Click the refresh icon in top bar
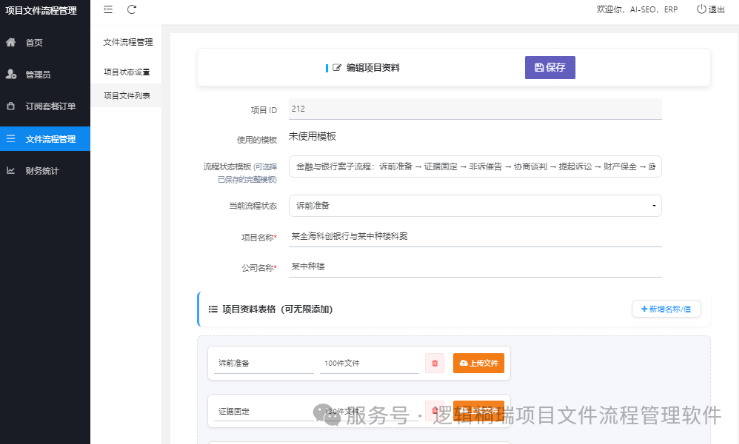Screen dimensions: 739x444 pyautogui.click(x=131, y=9)
